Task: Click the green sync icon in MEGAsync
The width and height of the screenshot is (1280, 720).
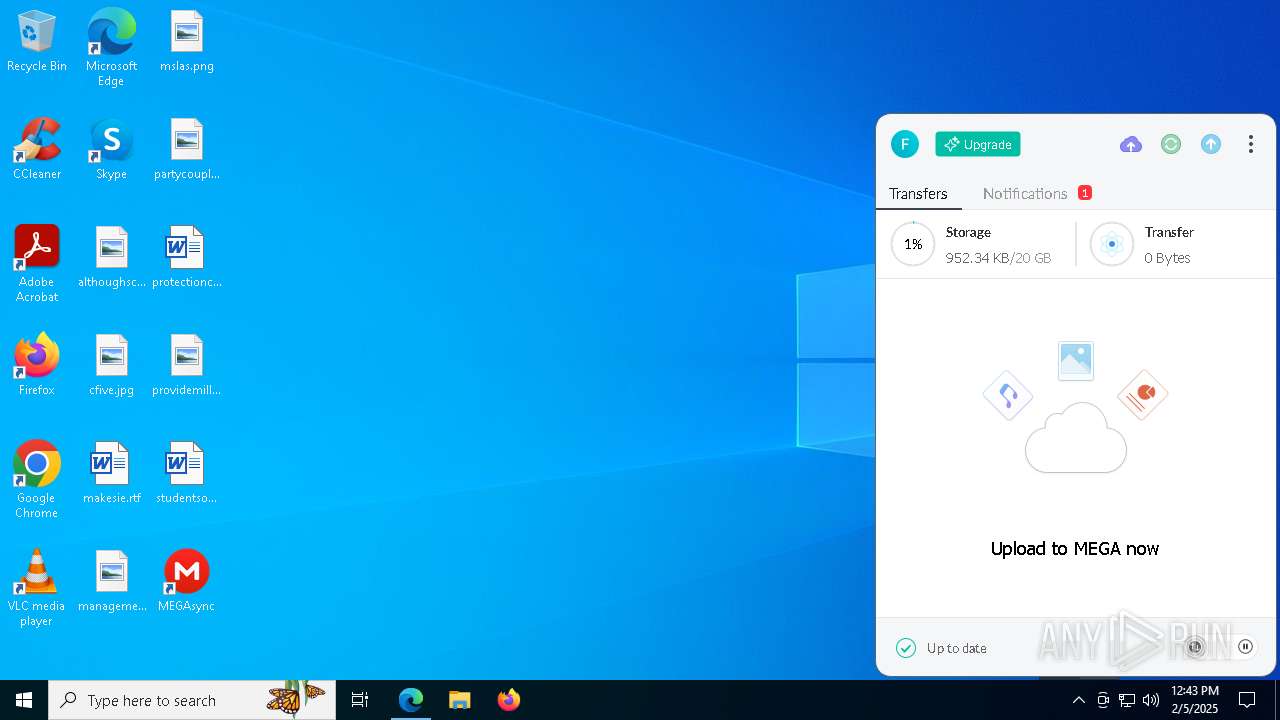Action: [x=1171, y=144]
